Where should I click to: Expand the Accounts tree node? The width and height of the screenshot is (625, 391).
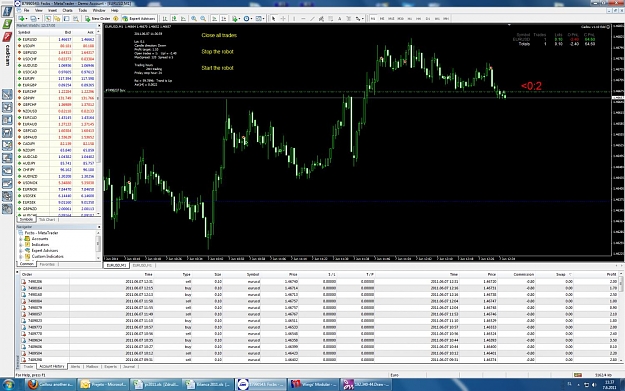pyautogui.click(x=21, y=239)
